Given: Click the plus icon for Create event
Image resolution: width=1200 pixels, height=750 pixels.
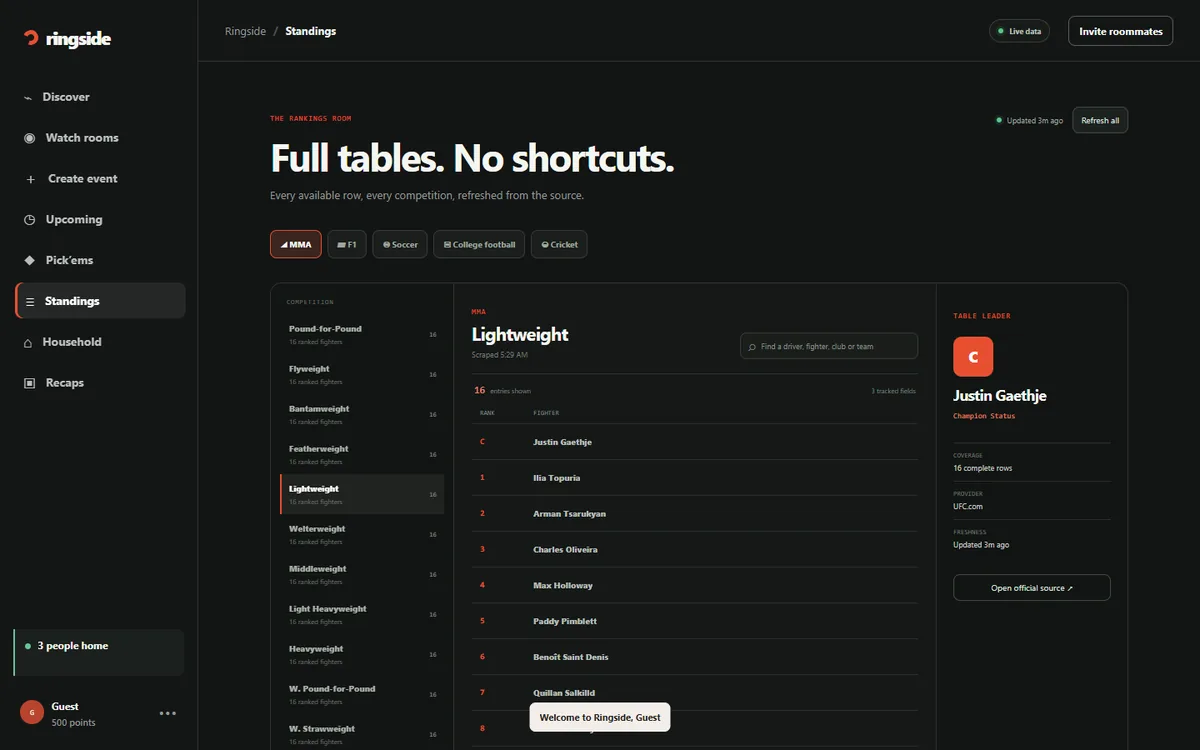Looking at the screenshot, I should coord(30,179).
